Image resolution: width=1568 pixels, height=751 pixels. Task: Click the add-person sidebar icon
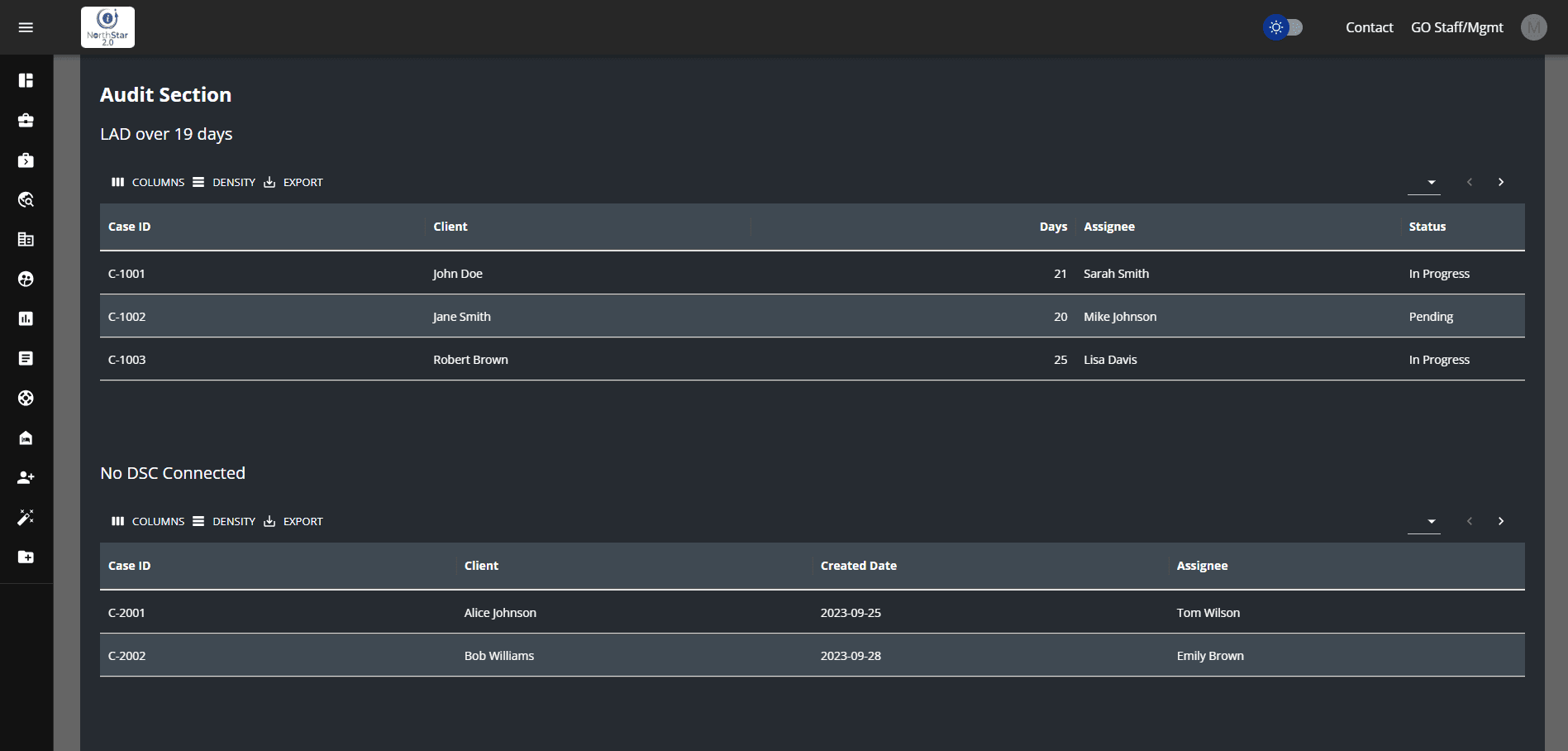click(26, 477)
